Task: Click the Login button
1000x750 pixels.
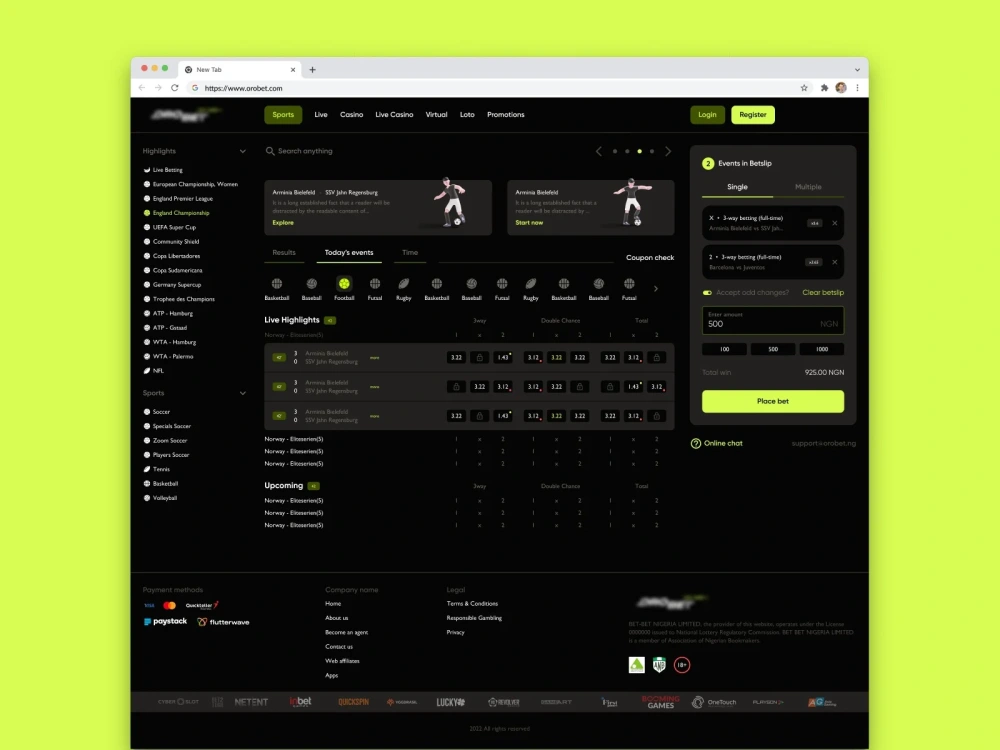Action: coord(707,115)
